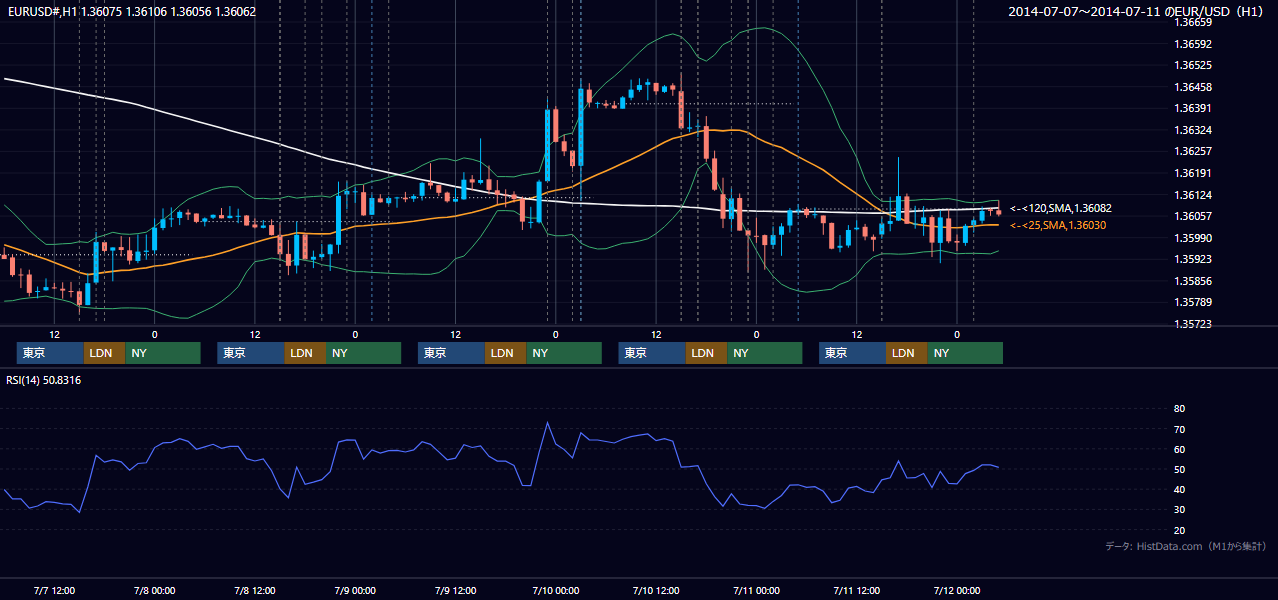Image resolution: width=1278 pixels, height=600 pixels.
Task: Click the RSI scale value 60
Action: 1179,449
